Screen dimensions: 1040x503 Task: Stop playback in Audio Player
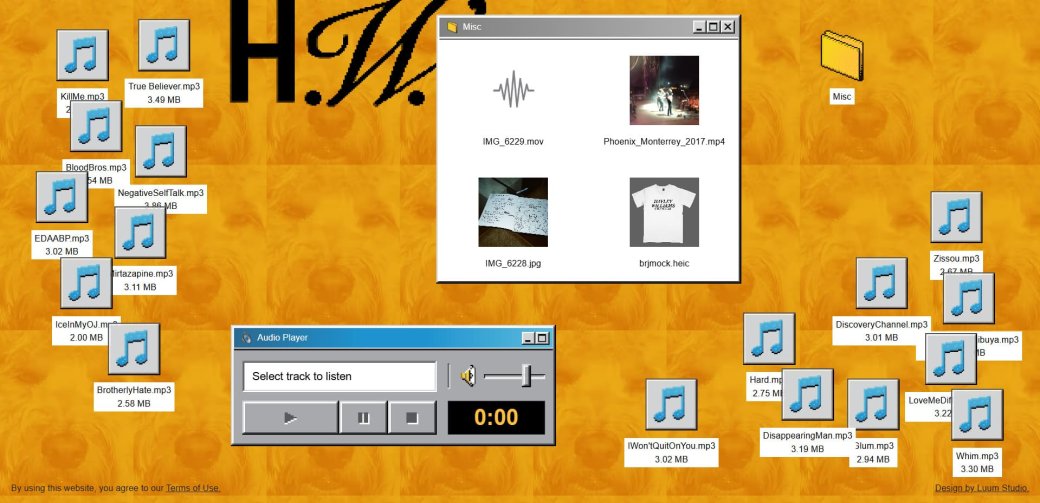coord(412,417)
